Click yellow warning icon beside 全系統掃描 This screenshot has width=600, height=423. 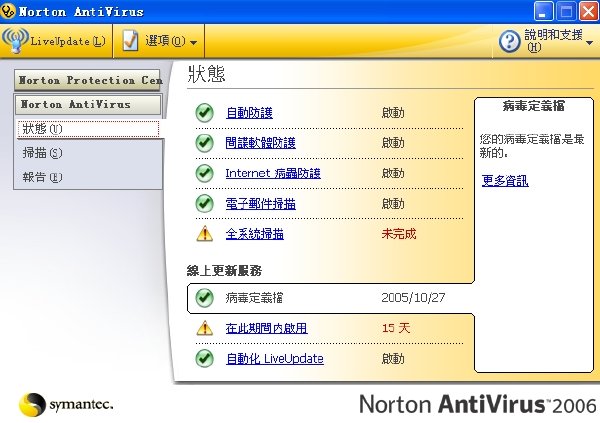click(x=205, y=234)
